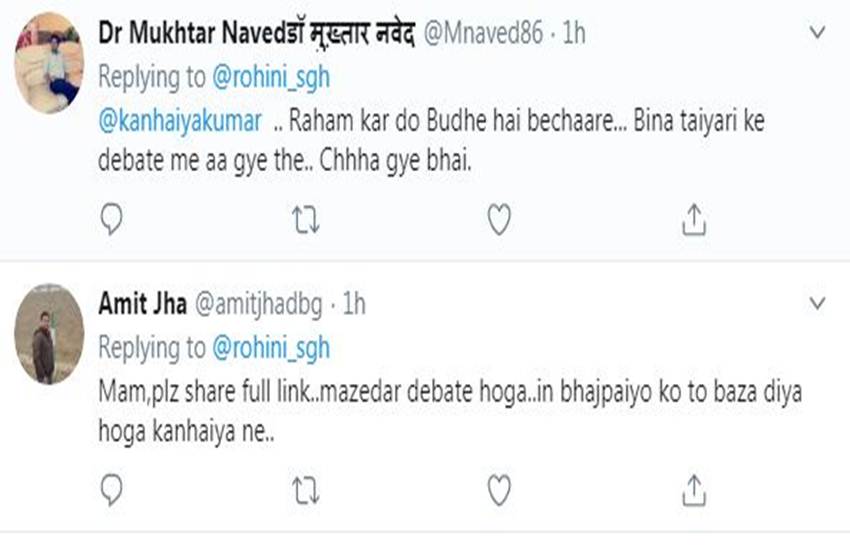Reply to Dr Mukhtar Naved's tweet
Image resolution: width=850 pixels, height=550 pixels.
(112, 220)
